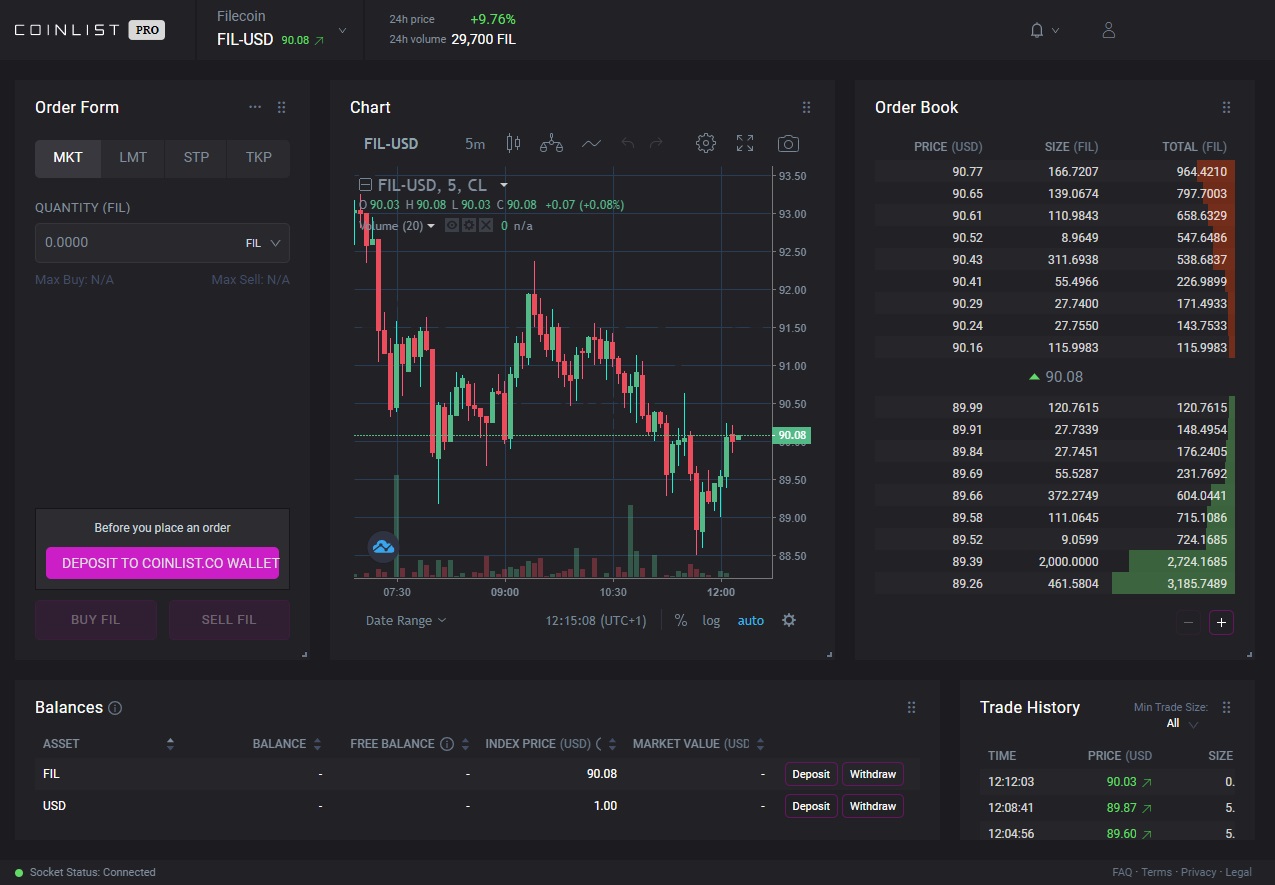
Task: Switch to the LMT order tab
Action: 132,157
